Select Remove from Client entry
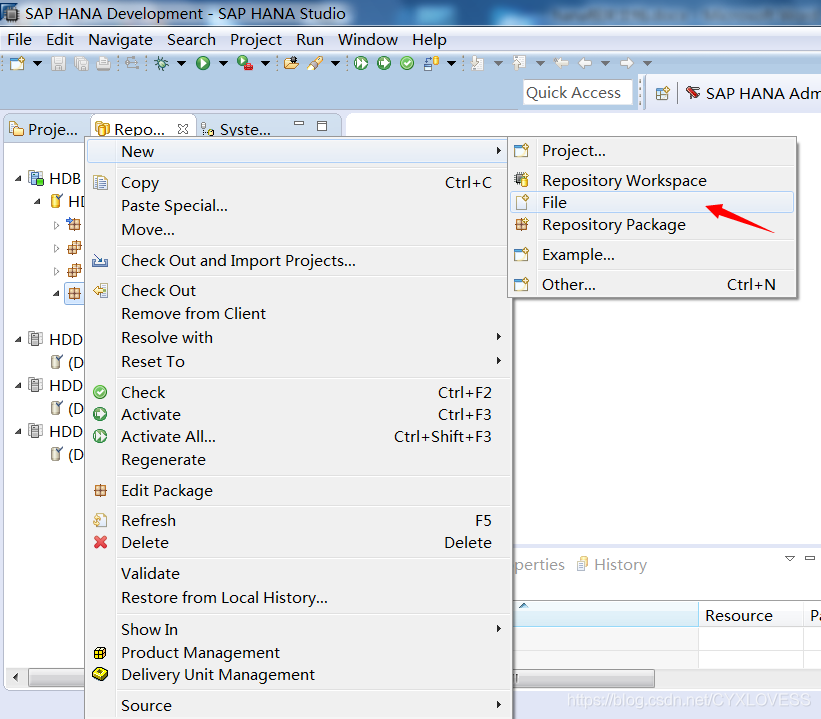This screenshot has width=821, height=719. [298, 314]
